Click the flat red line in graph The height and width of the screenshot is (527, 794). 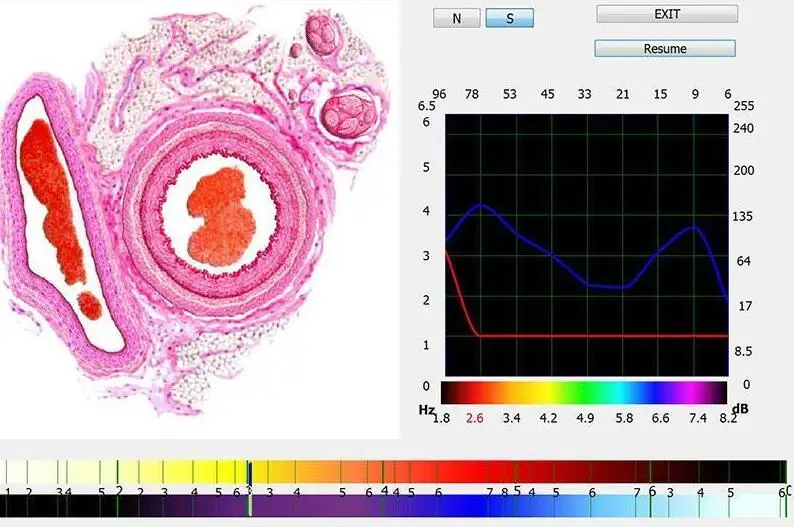(603, 336)
